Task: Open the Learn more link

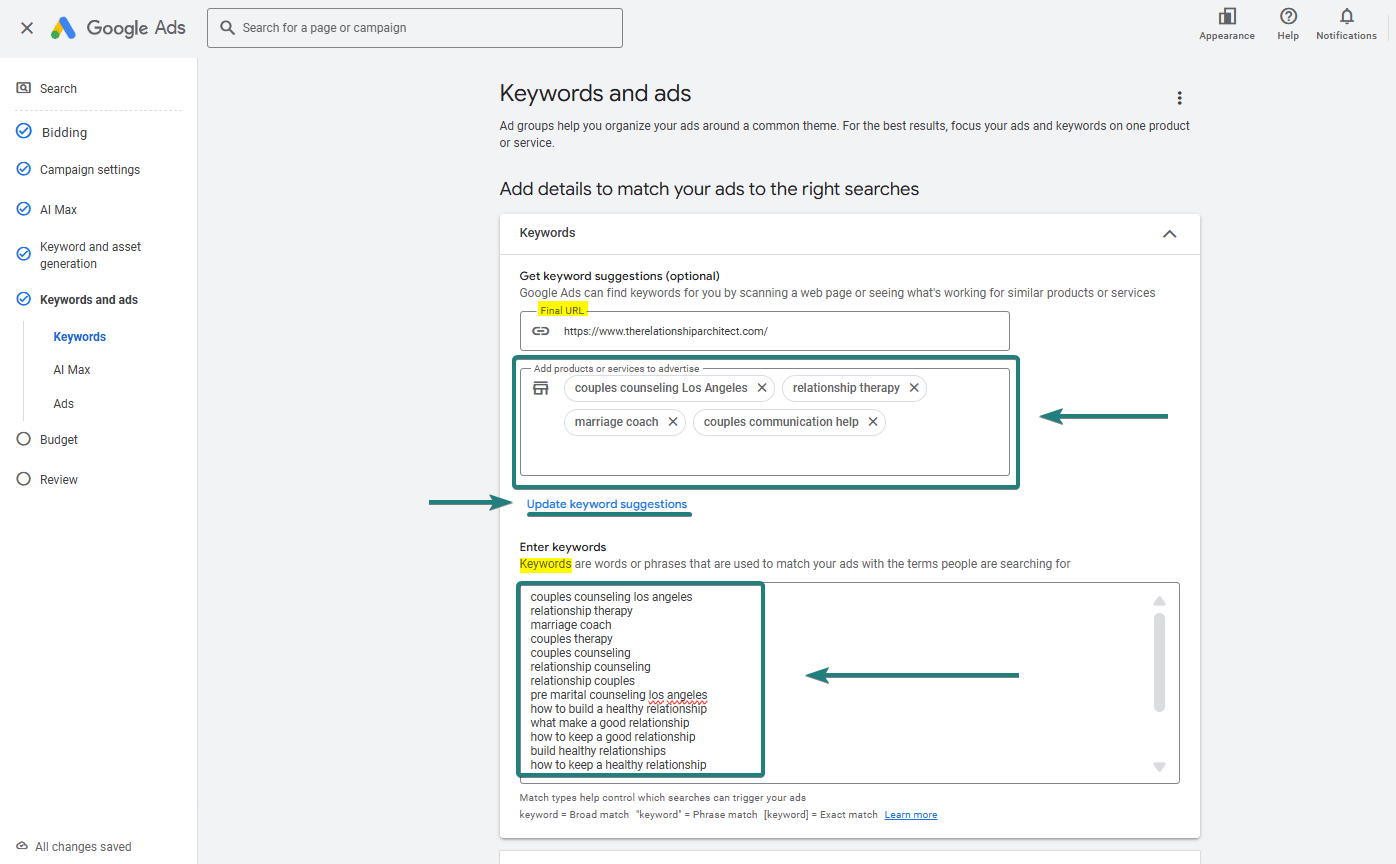Action: 911,815
